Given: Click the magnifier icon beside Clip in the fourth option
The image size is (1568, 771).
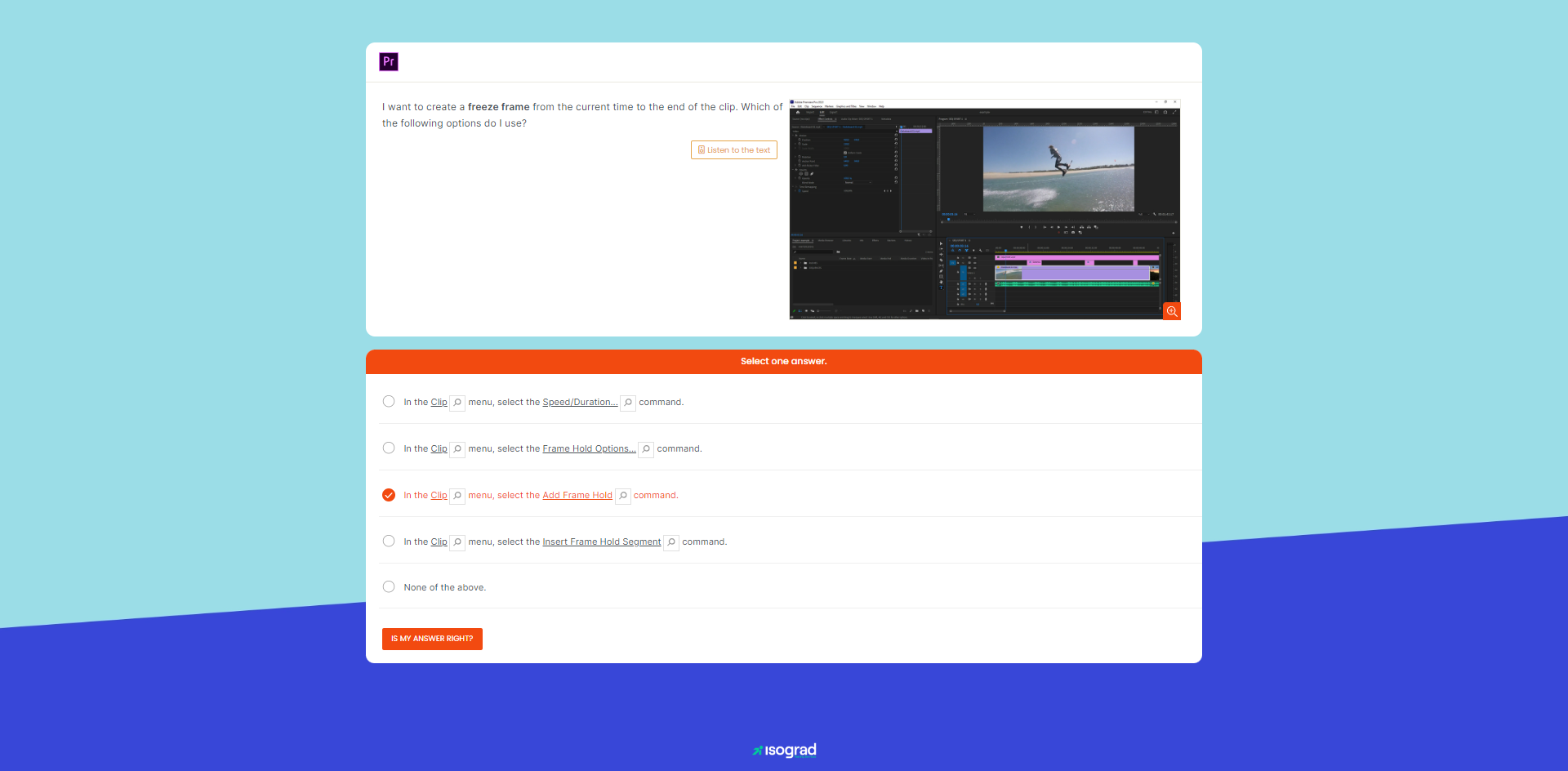Looking at the screenshot, I should (457, 542).
